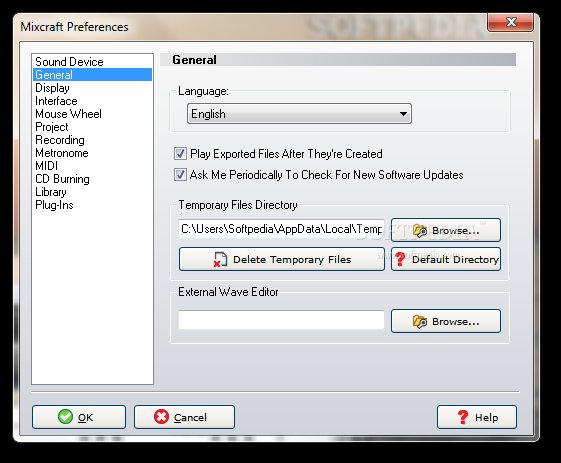Open Mouse Wheel settings
This screenshot has width=561, height=463.
[92, 114]
